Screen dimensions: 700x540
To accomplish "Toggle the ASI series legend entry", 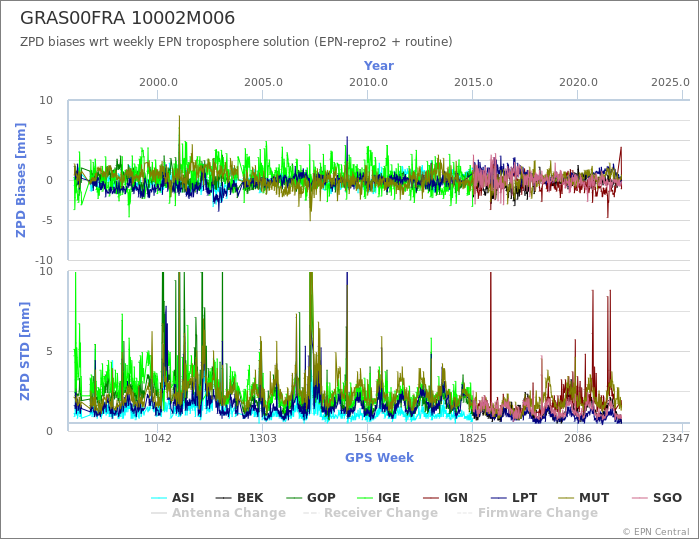I will click(x=173, y=498).
